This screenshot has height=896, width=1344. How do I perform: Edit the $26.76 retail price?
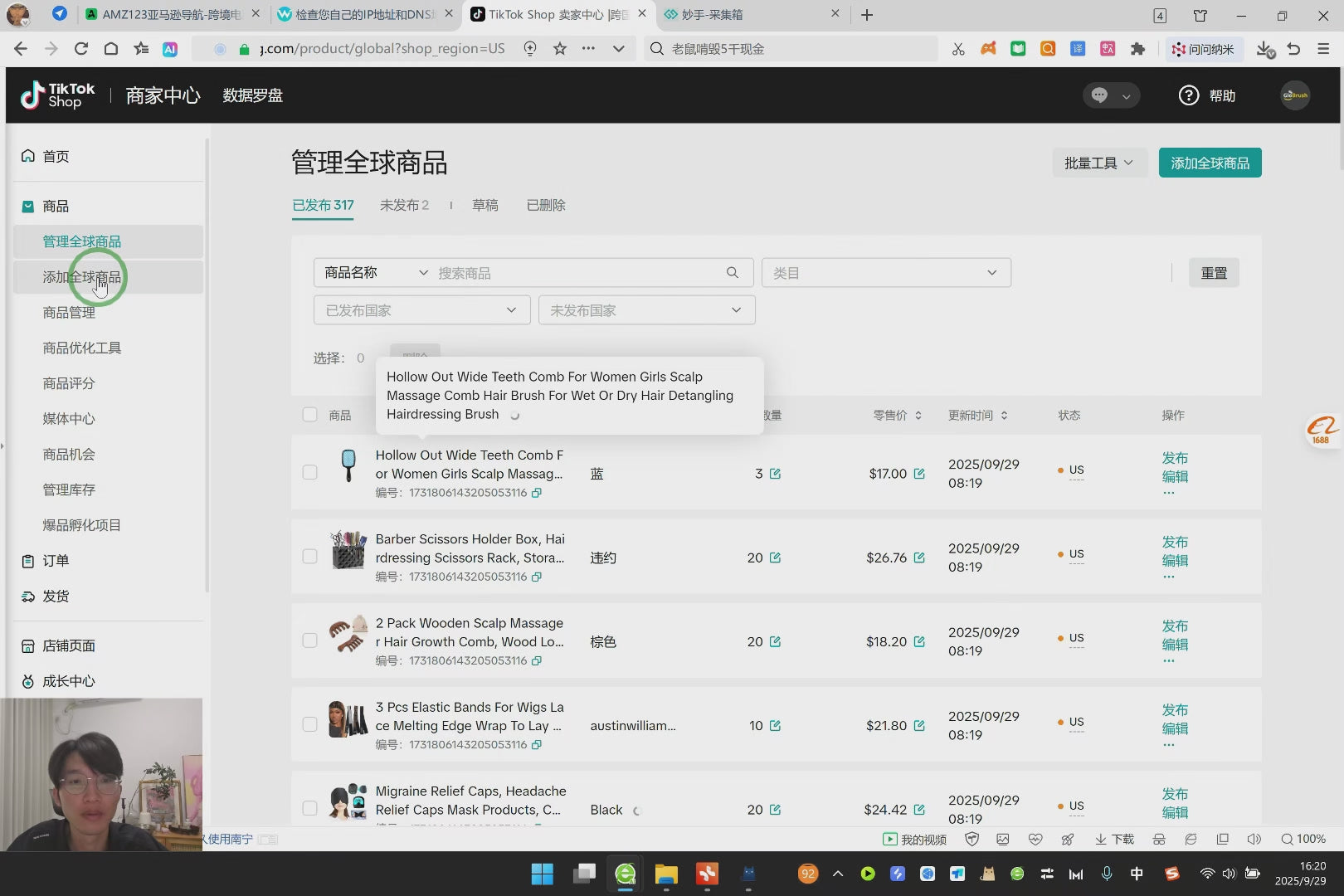pos(919,558)
